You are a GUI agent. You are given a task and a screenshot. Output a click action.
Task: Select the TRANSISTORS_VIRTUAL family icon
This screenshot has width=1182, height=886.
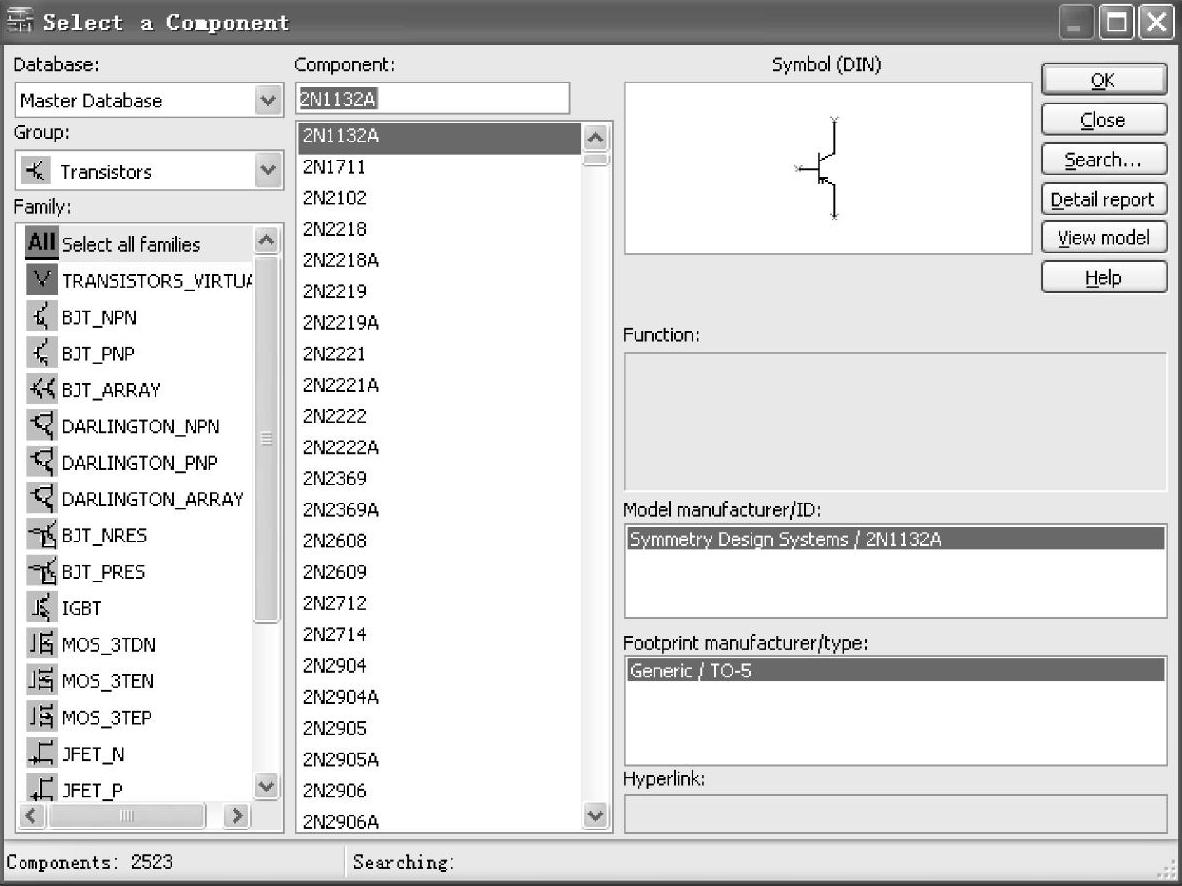tap(41, 280)
